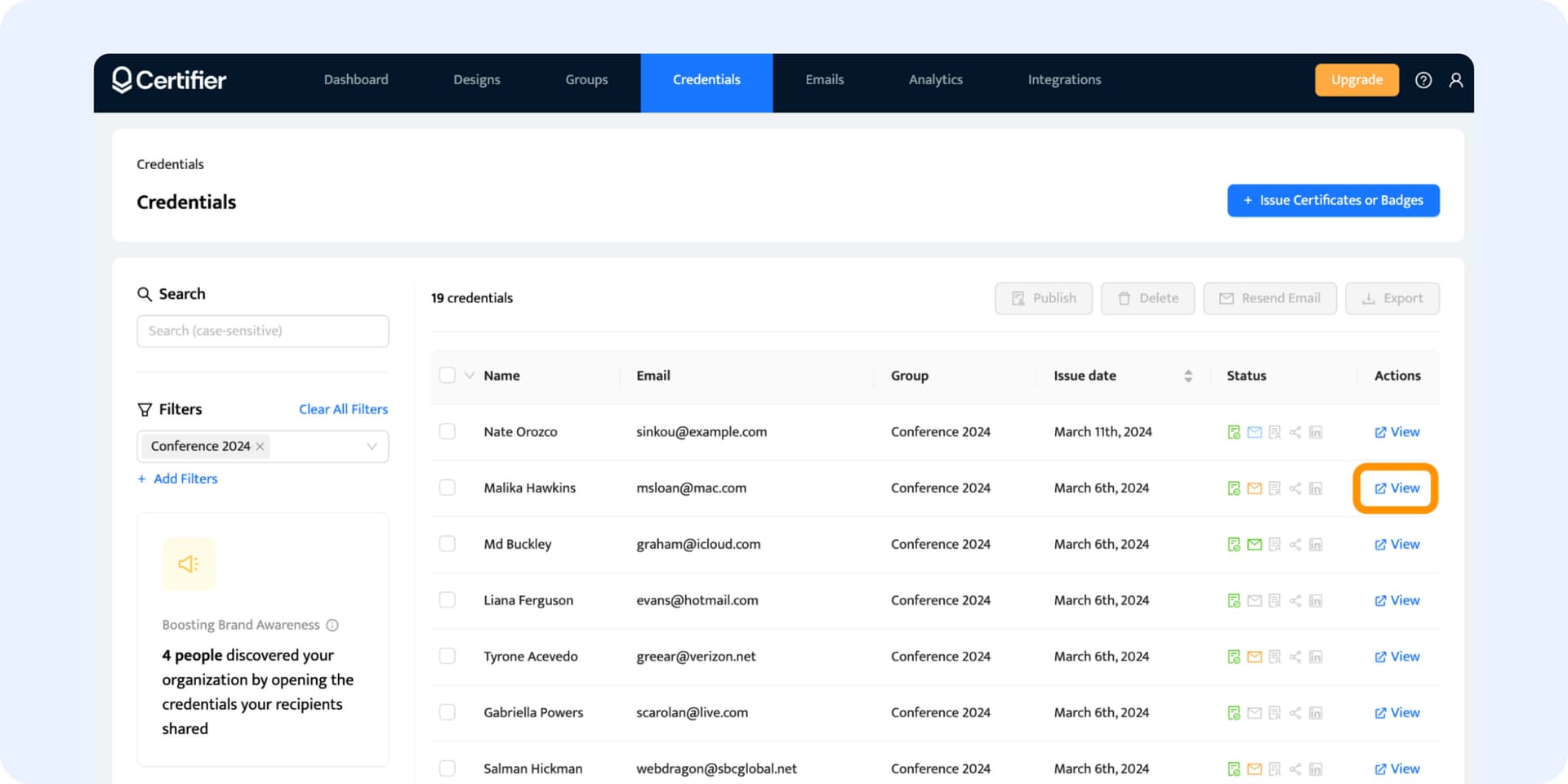The height and width of the screenshot is (784, 1568).
Task: Remove the Conference 2024 filter chip
Action: click(x=259, y=446)
